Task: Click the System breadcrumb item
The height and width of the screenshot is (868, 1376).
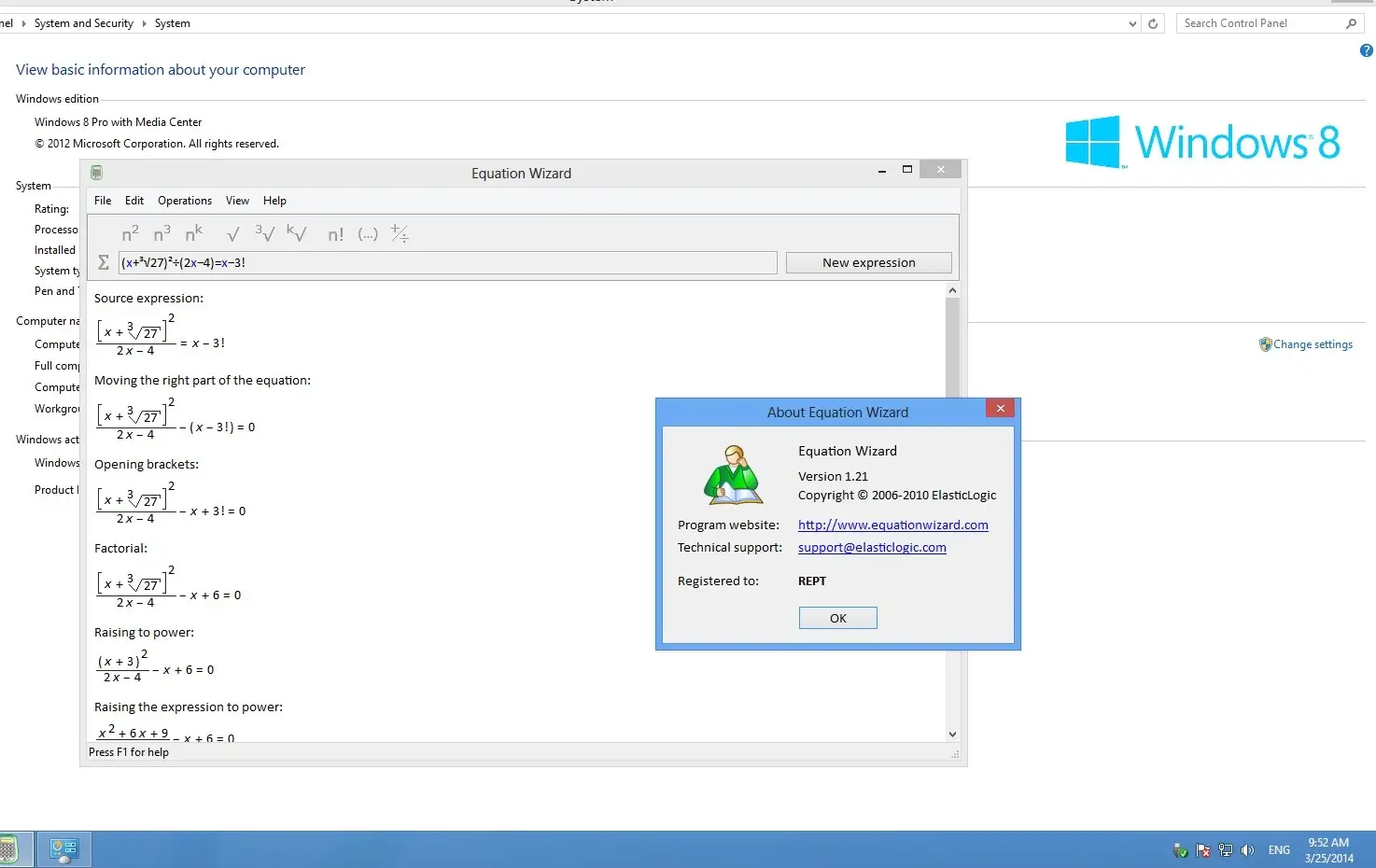Action: pyautogui.click(x=172, y=23)
